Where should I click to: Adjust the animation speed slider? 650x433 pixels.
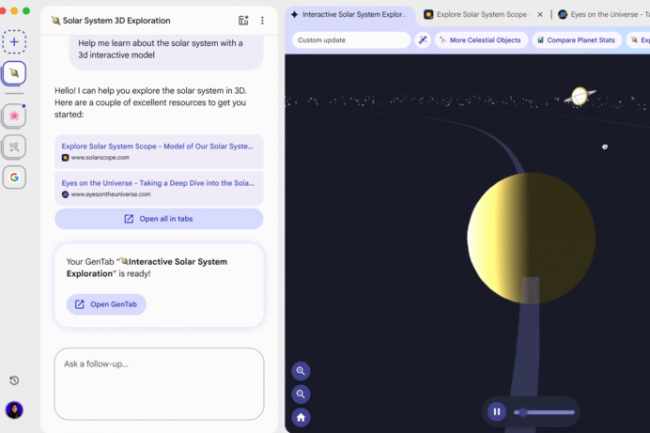click(x=544, y=412)
